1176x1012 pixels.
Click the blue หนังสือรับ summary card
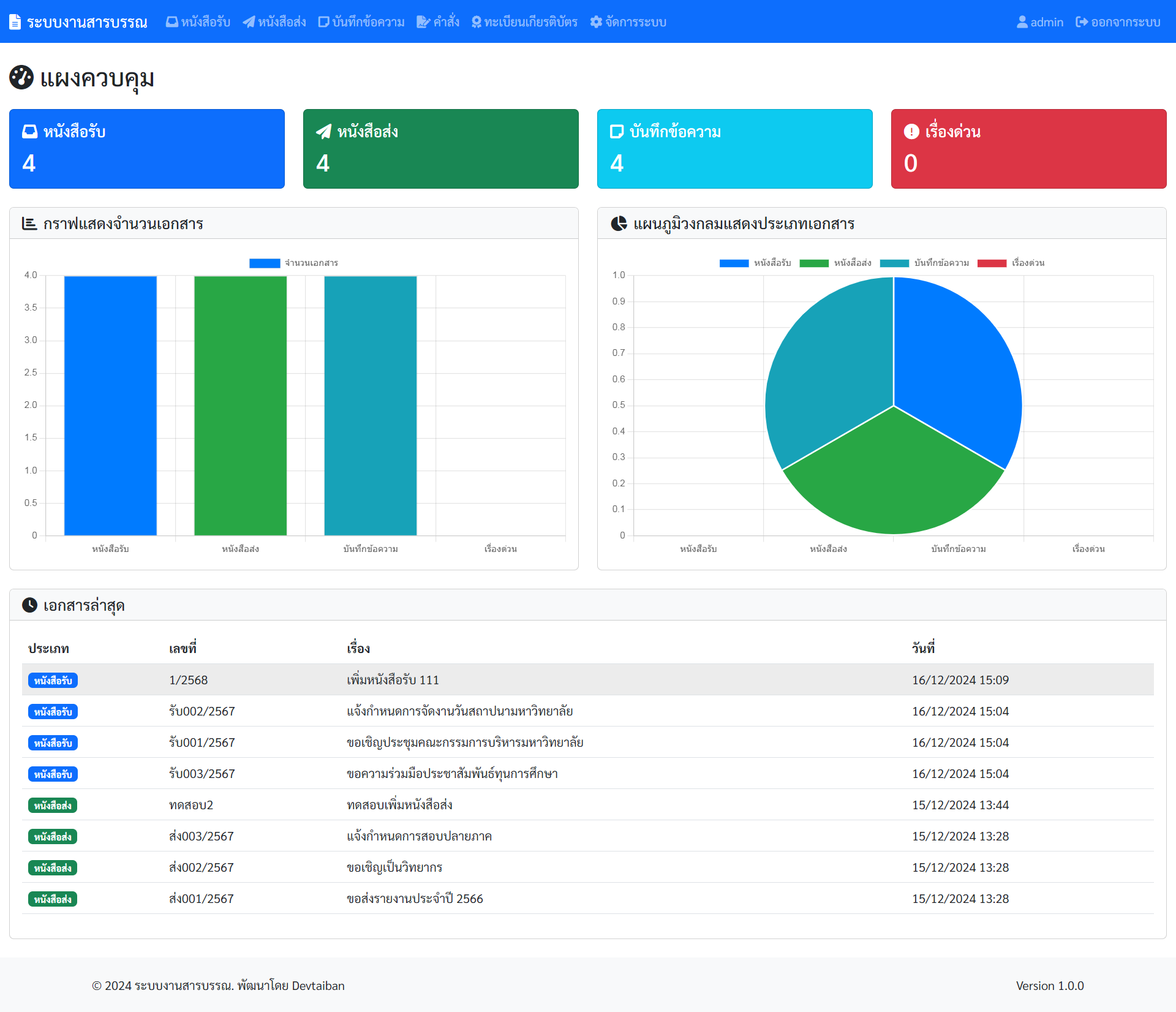pyautogui.click(x=147, y=149)
